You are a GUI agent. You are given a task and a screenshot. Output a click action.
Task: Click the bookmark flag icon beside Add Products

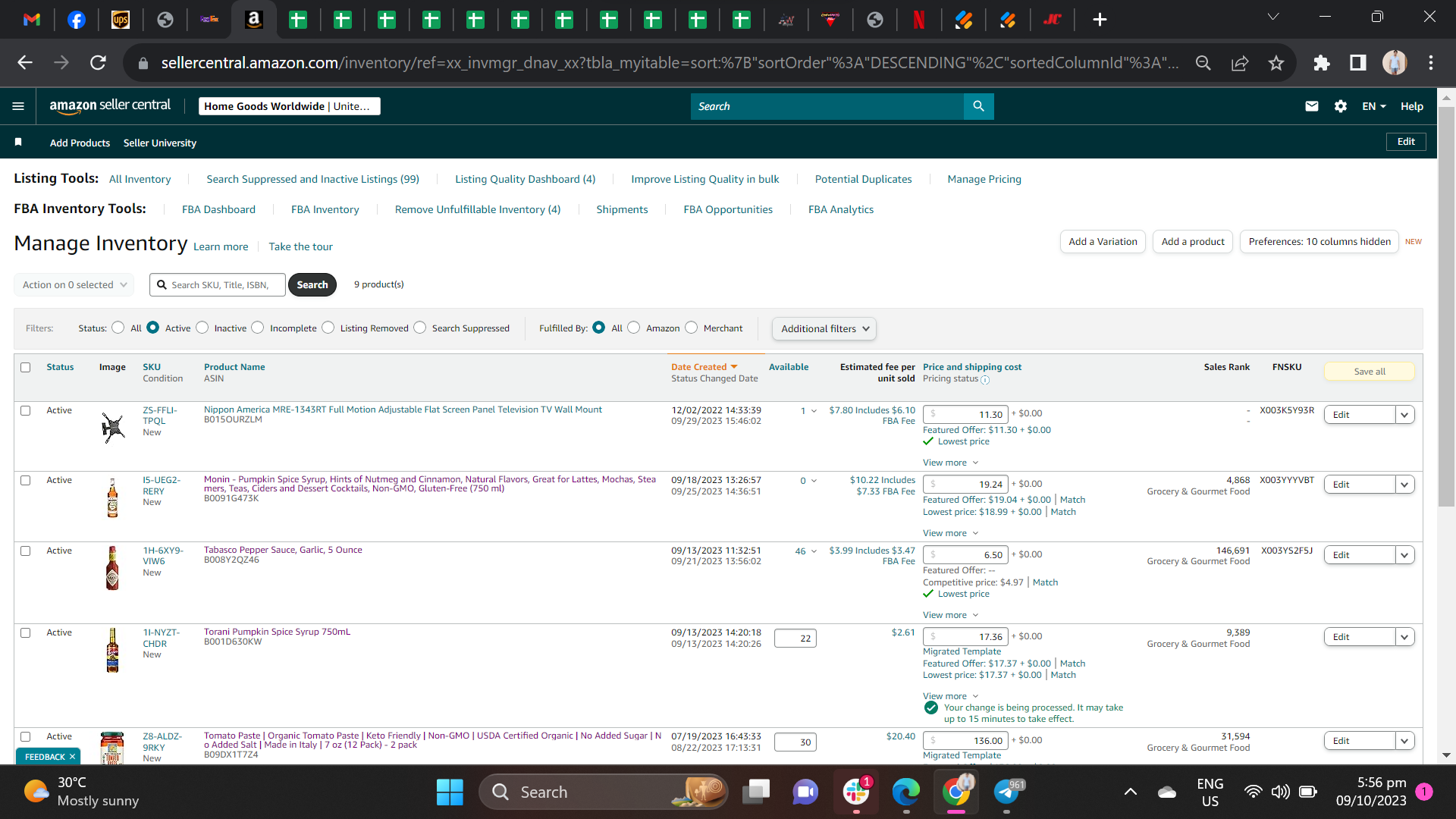pyautogui.click(x=18, y=143)
